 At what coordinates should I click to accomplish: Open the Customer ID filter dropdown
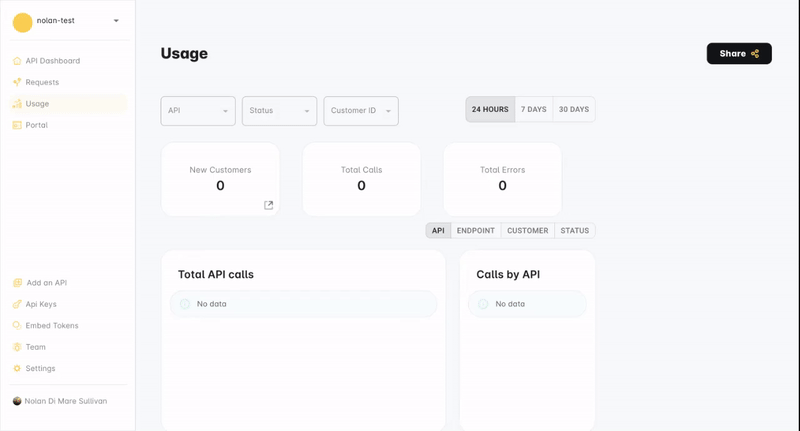click(361, 111)
